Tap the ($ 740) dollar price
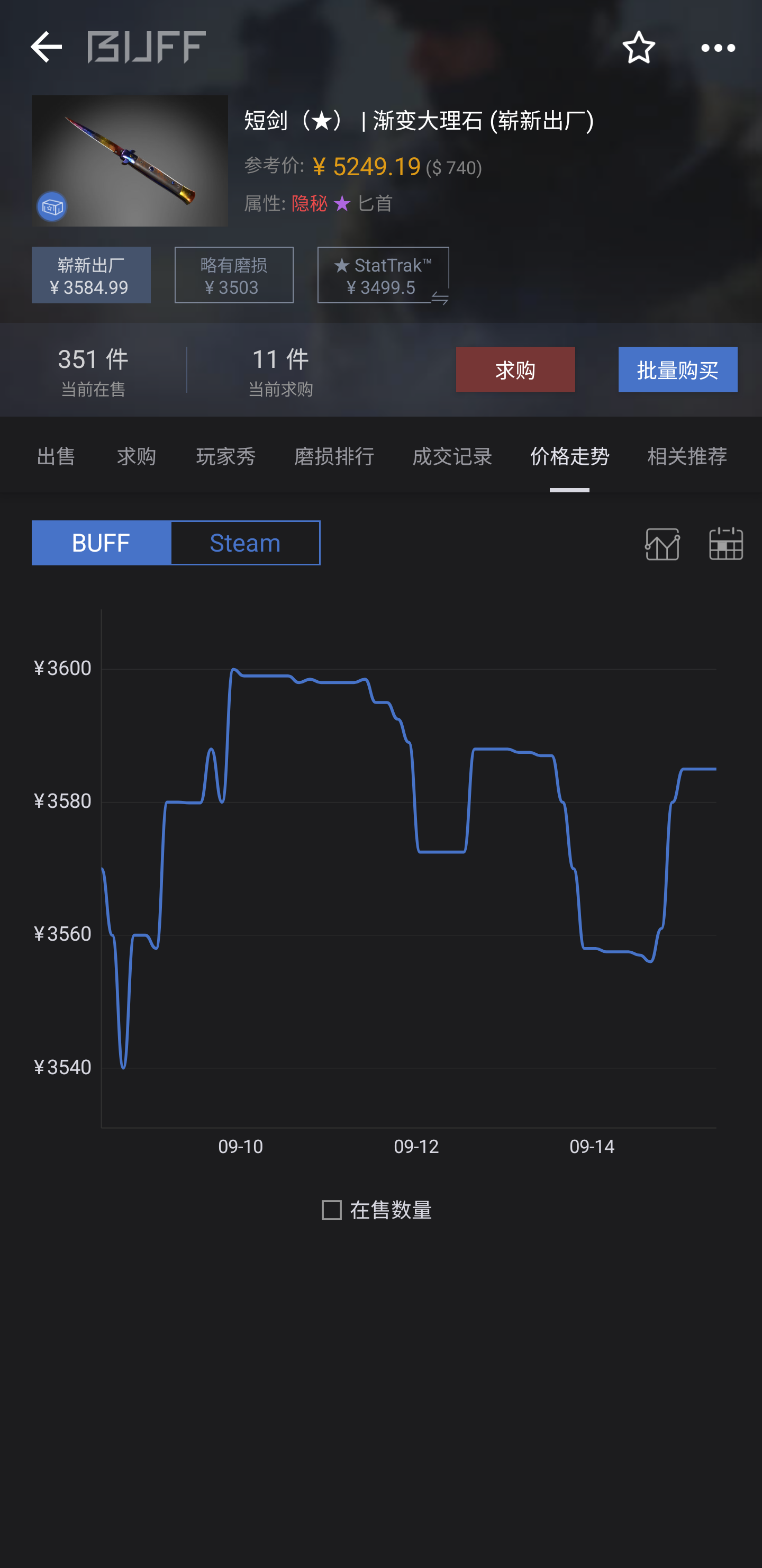This screenshot has height=1568, width=762. (454, 168)
